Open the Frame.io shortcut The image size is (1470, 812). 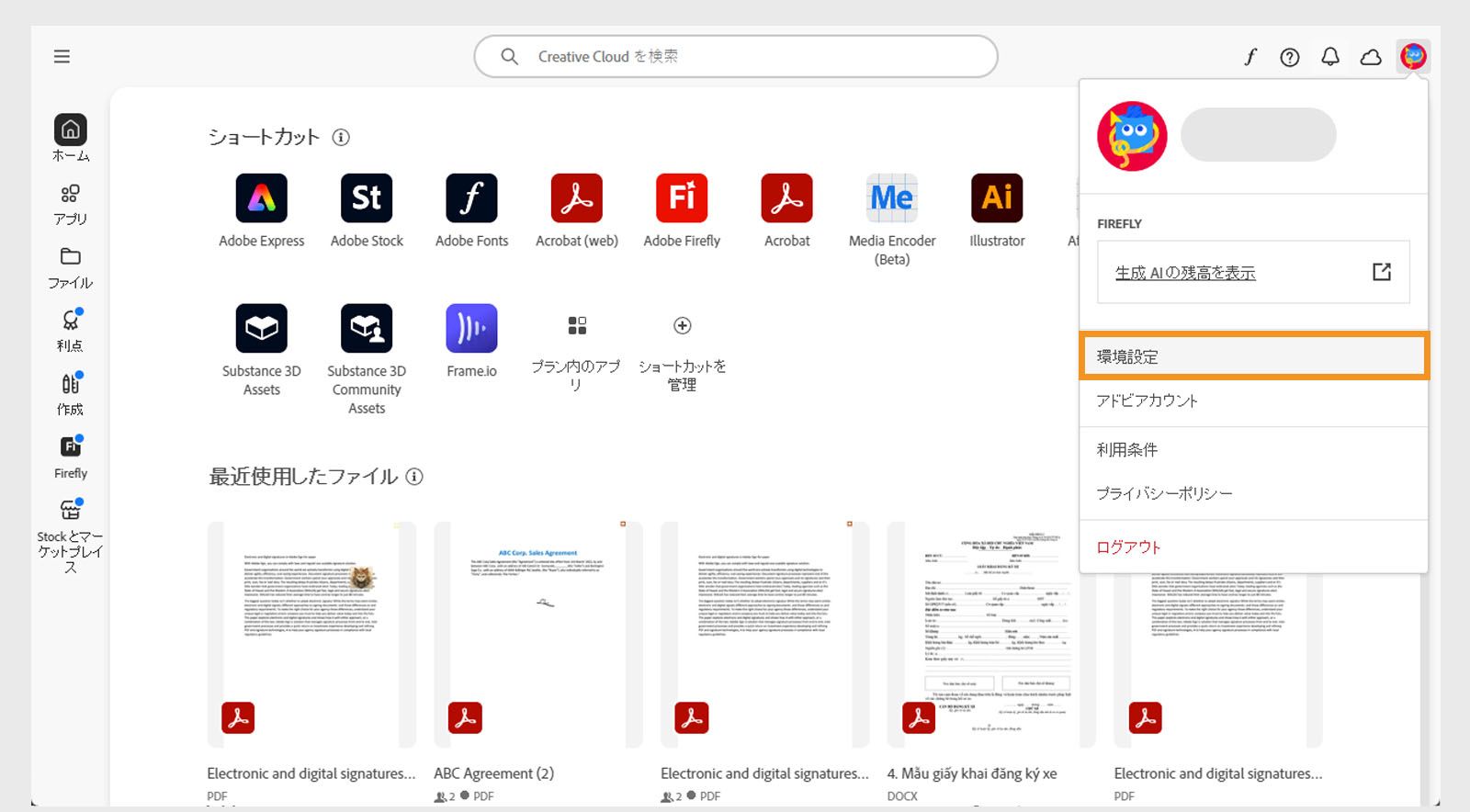click(471, 341)
